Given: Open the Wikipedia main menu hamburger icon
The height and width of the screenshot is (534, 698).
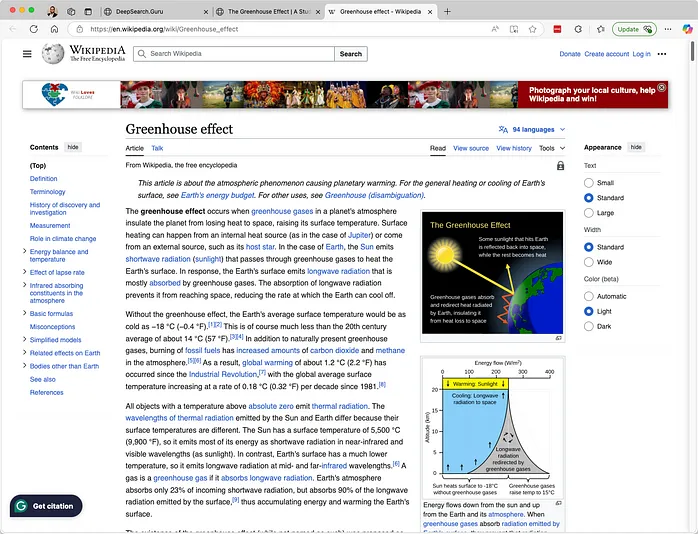Looking at the screenshot, I should point(27,54).
